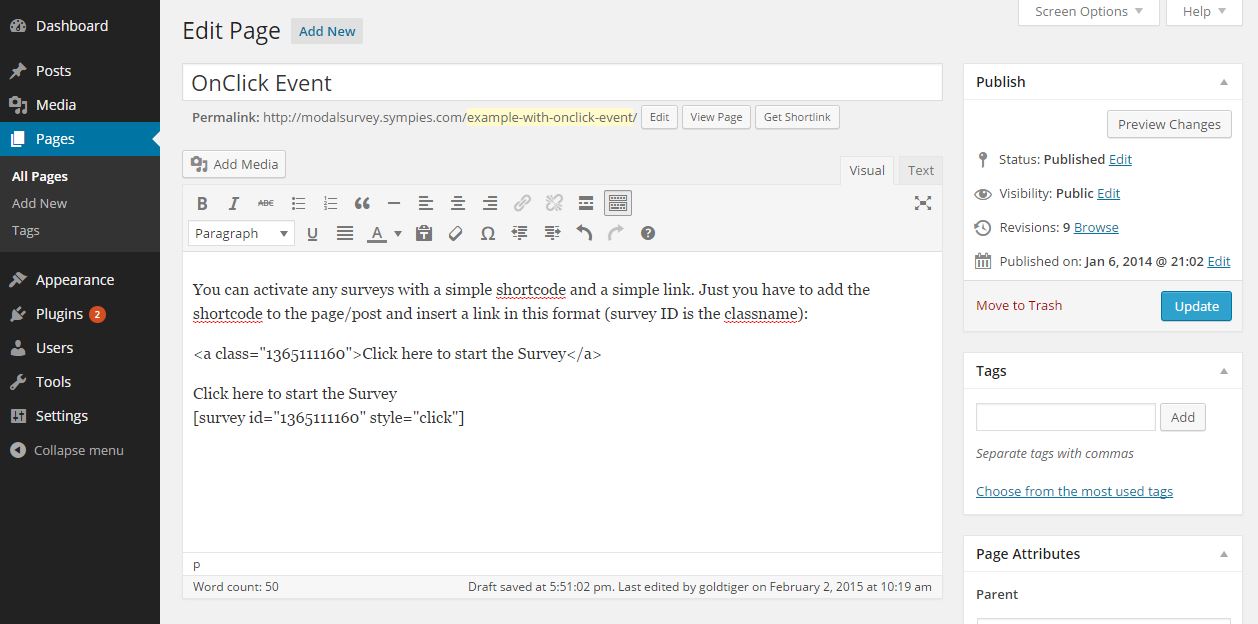Open the Media menu
This screenshot has width=1258, height=624.
[x=80, y=105]
